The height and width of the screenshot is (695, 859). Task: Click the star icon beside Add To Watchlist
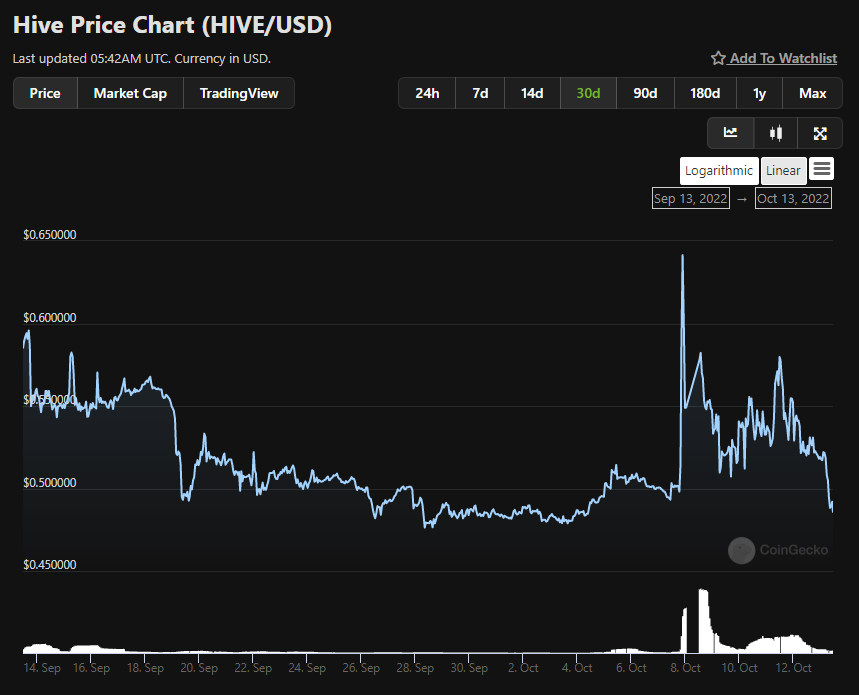[718, 58]
